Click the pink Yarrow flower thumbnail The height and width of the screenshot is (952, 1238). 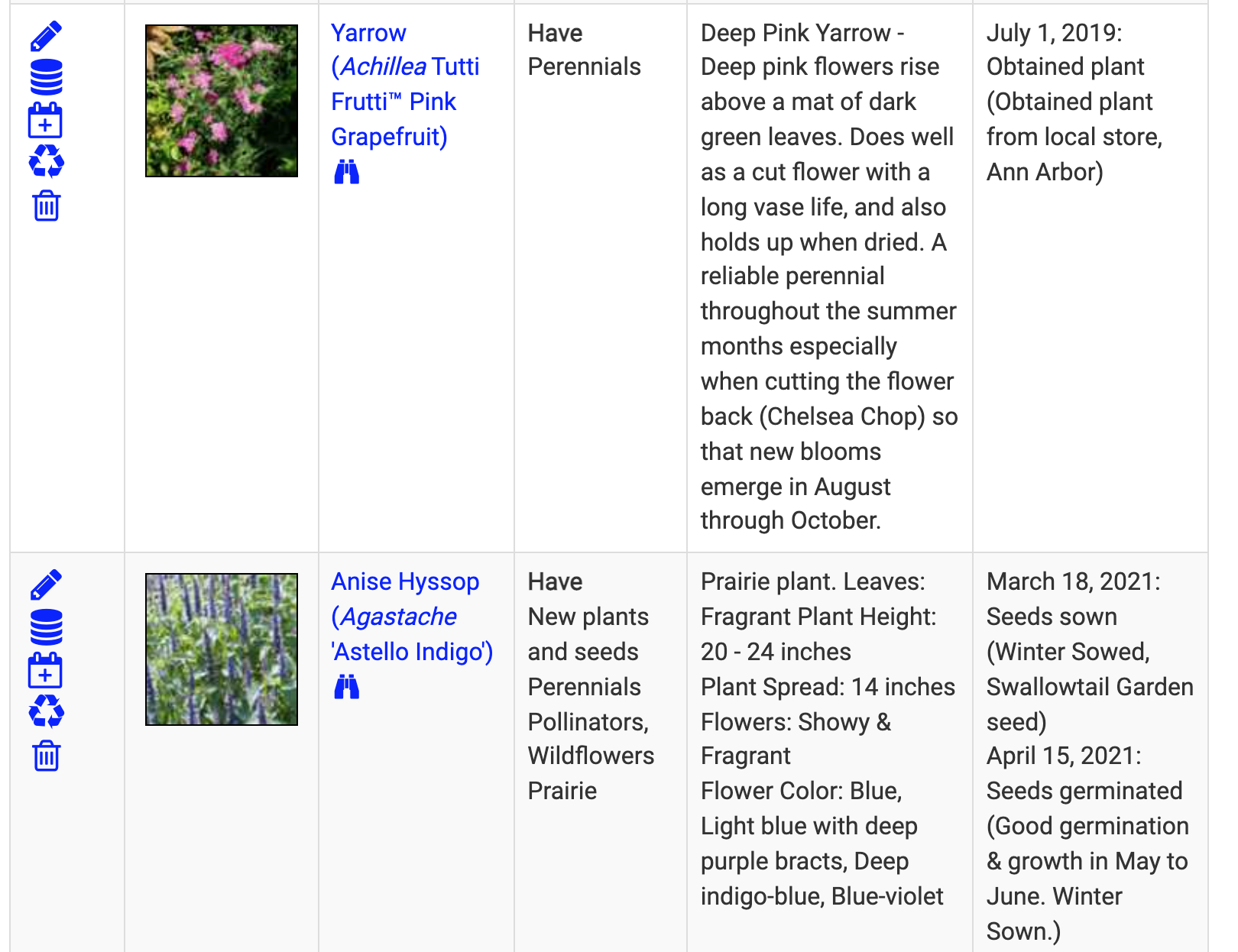point(222,101)
